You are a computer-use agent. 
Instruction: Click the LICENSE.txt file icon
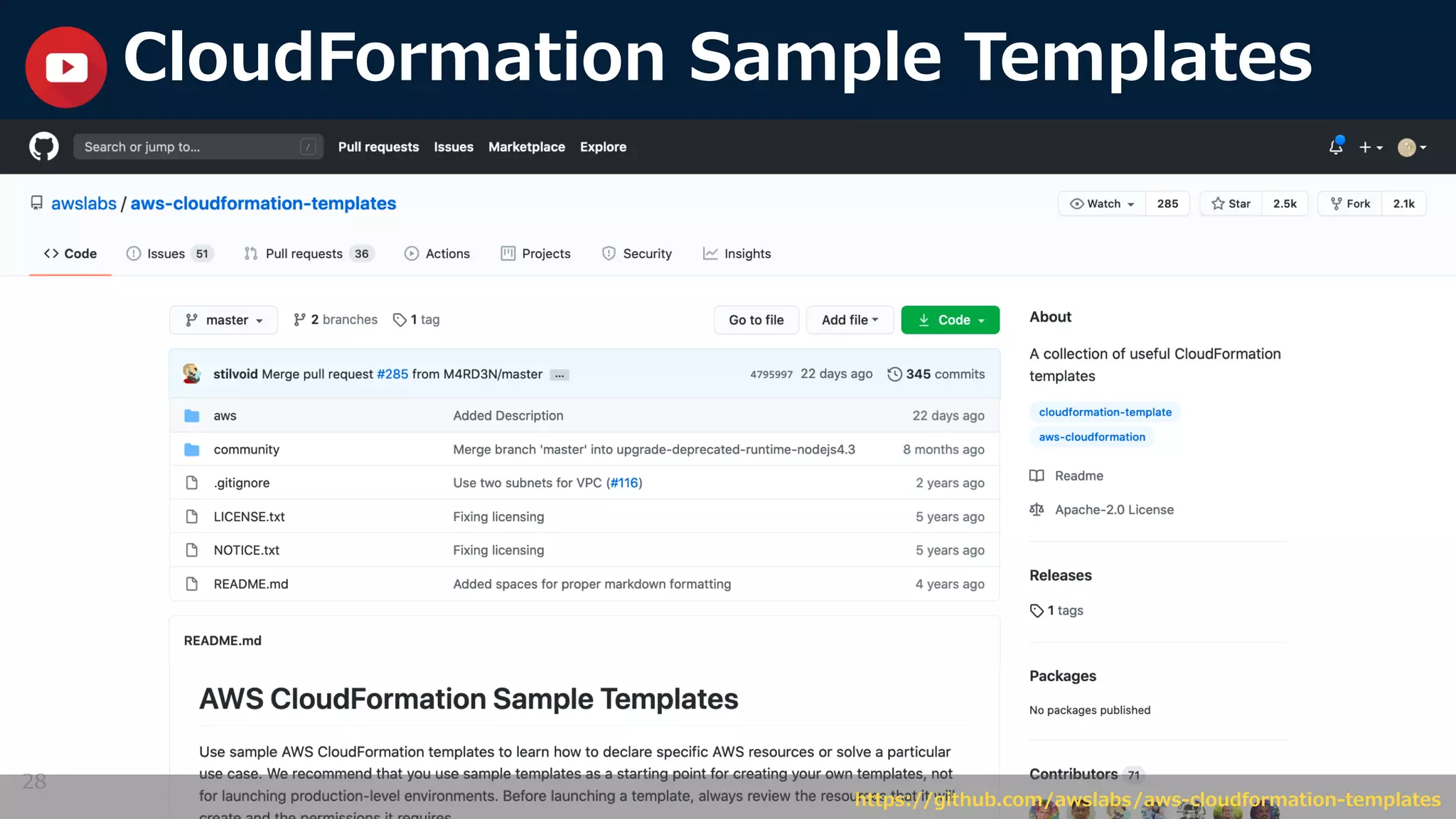[x=192, y=517]
